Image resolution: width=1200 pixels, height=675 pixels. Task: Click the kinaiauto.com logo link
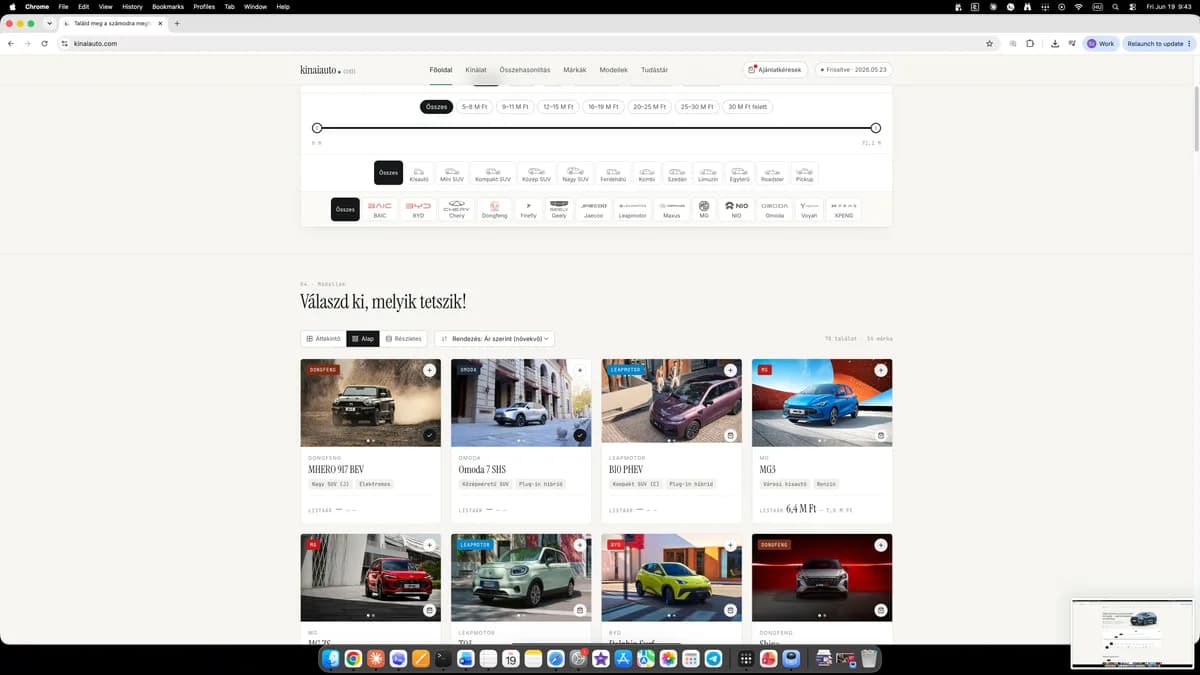click(x=327, y=70)
